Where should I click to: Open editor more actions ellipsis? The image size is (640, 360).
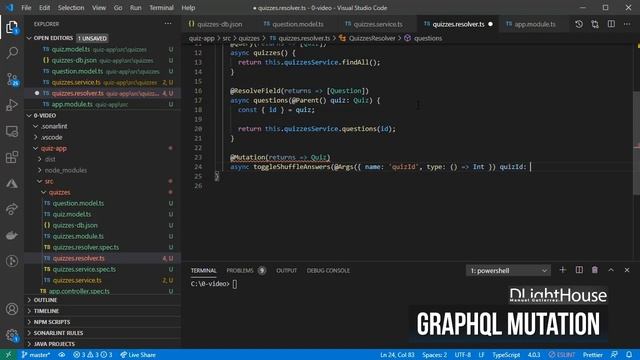coord(627,24)
